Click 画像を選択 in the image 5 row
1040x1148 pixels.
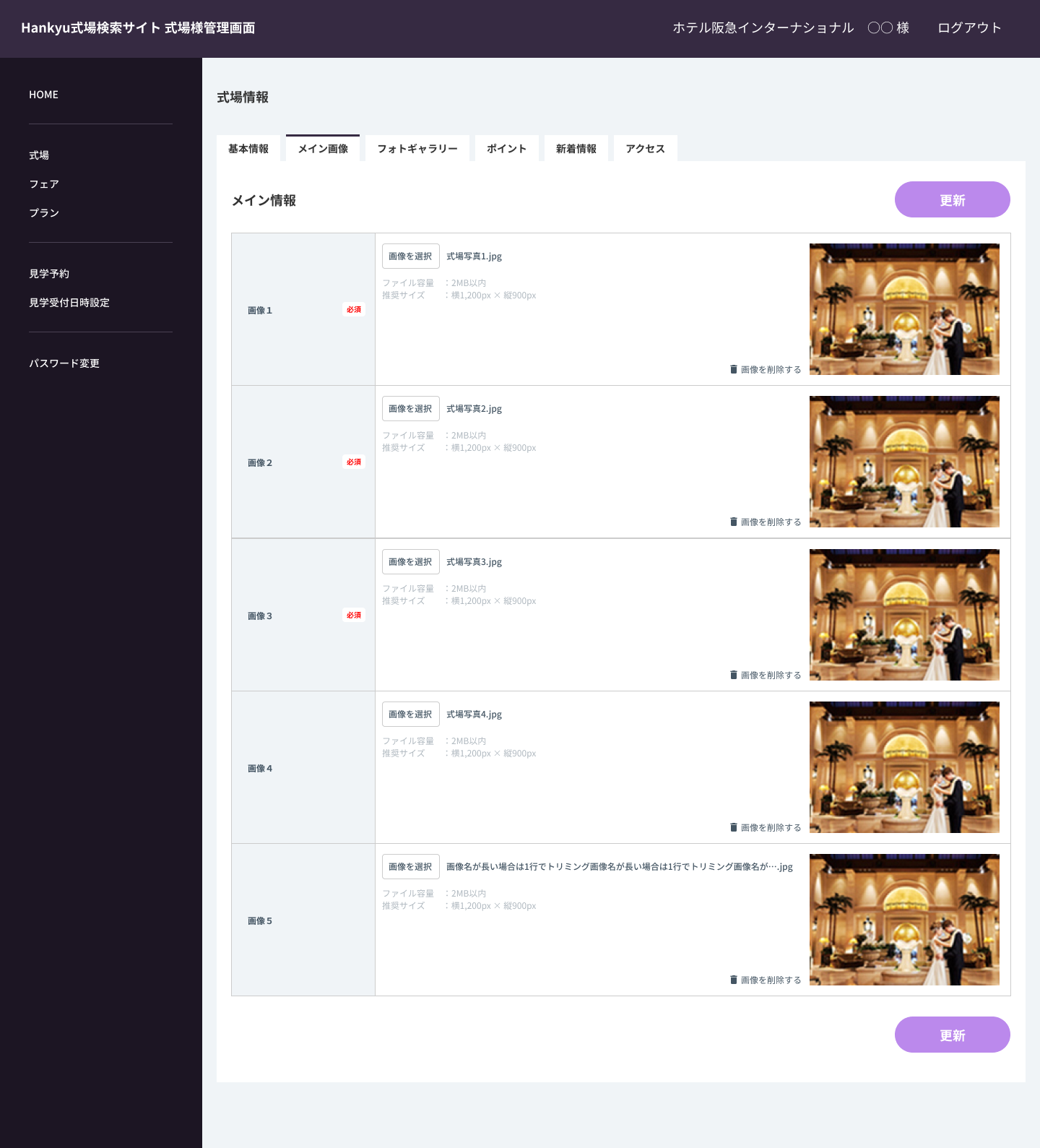pyautogui.click(x=410, y=867)
